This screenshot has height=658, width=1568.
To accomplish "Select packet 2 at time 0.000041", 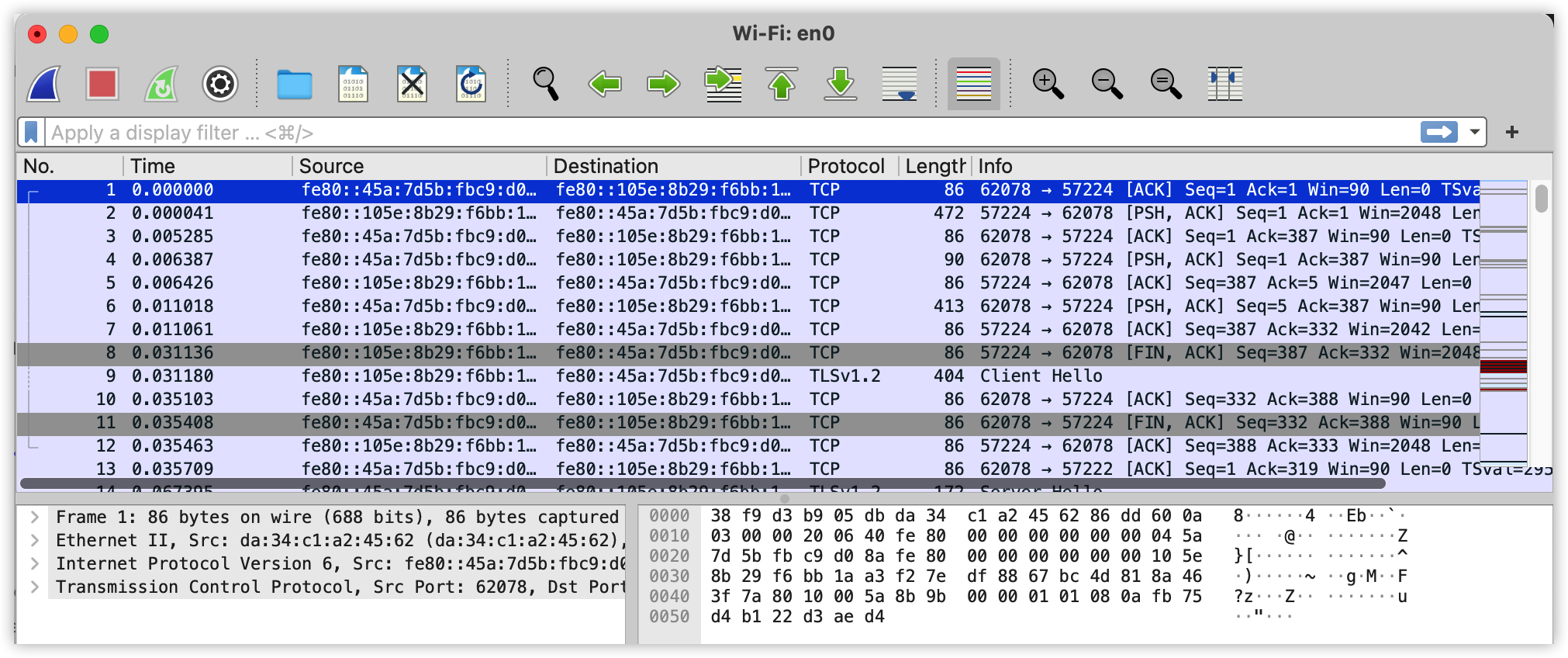I will [x=748, y=213].
